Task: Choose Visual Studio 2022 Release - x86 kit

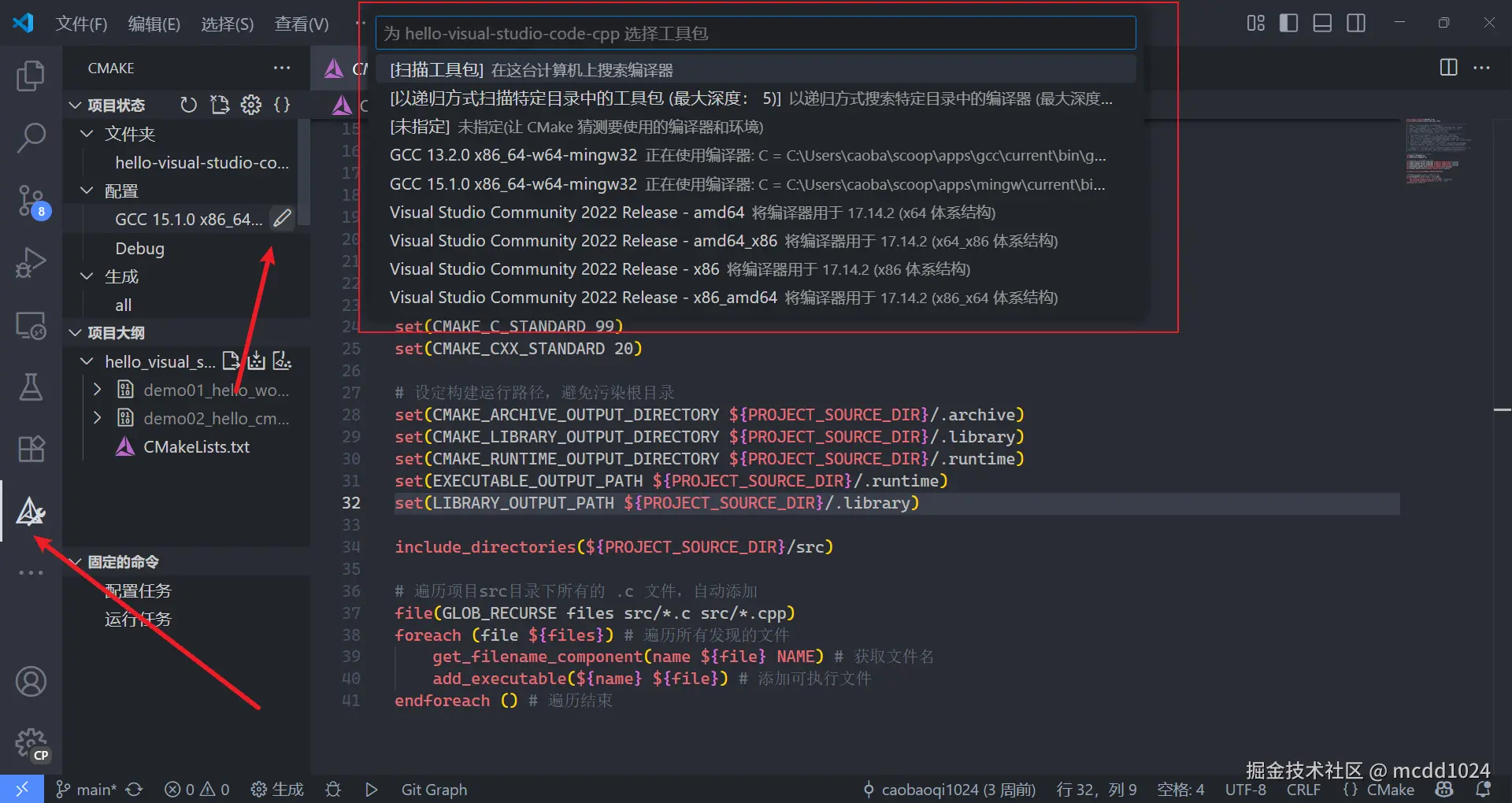Action: [756, 268]
